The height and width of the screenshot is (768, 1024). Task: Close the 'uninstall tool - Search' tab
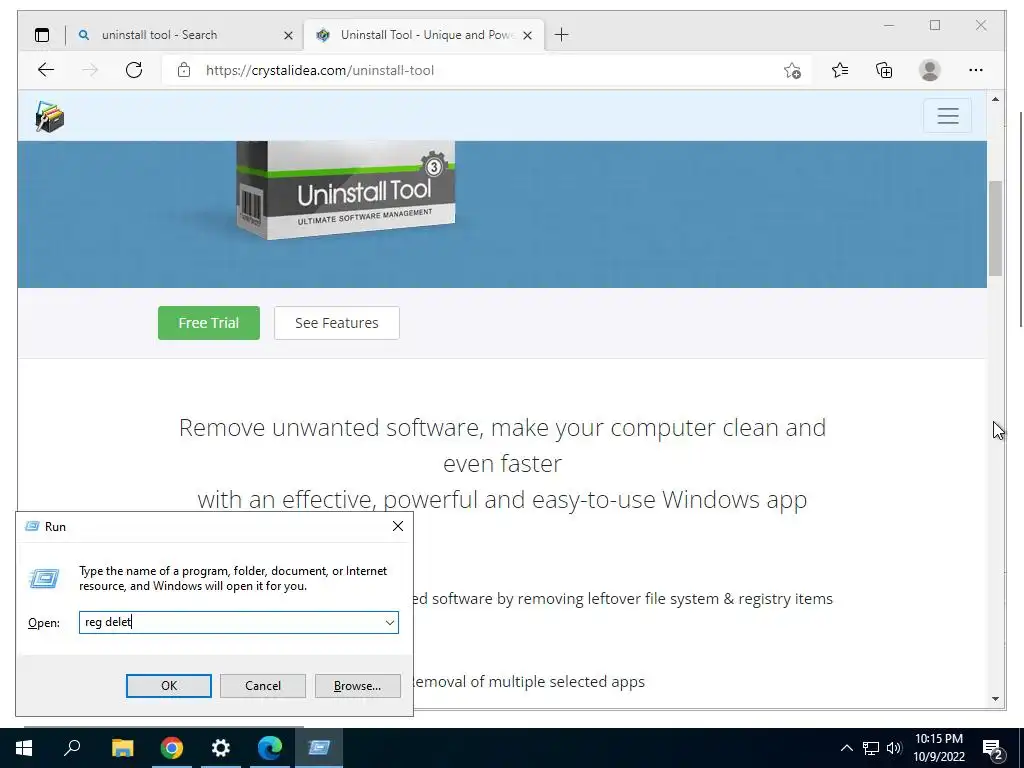point(288,35)
